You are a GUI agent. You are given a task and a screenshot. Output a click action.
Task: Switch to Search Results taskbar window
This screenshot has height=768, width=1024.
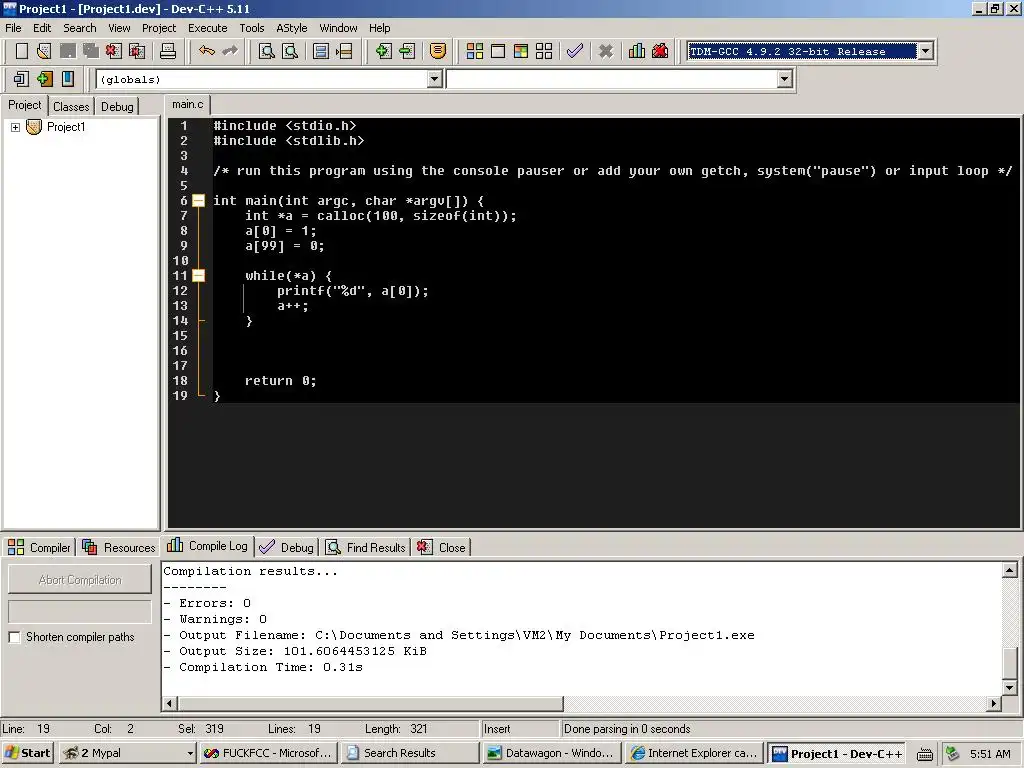(x=409, y=754)
